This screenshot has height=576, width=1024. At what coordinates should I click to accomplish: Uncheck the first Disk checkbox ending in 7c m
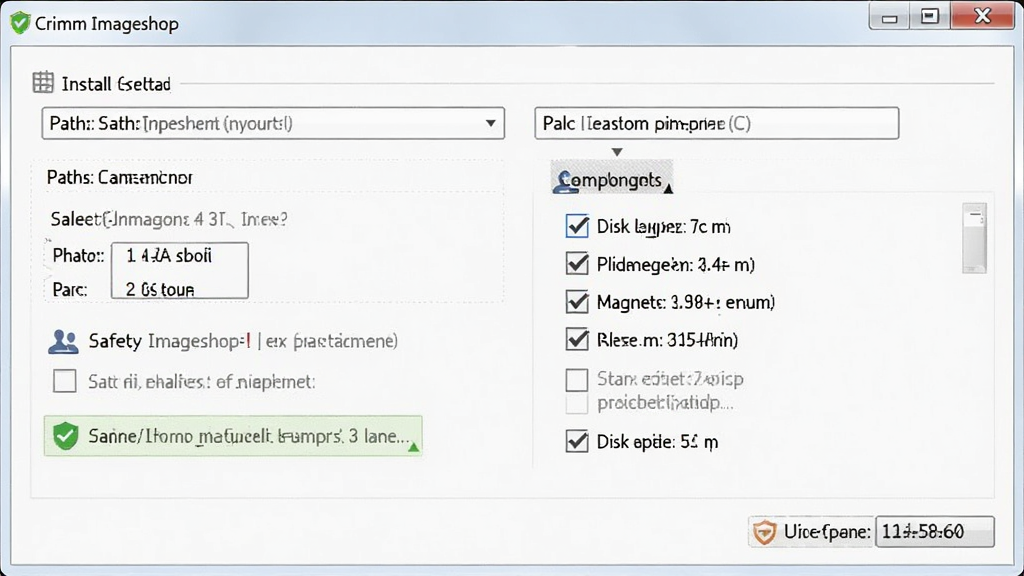coord(577,226)
